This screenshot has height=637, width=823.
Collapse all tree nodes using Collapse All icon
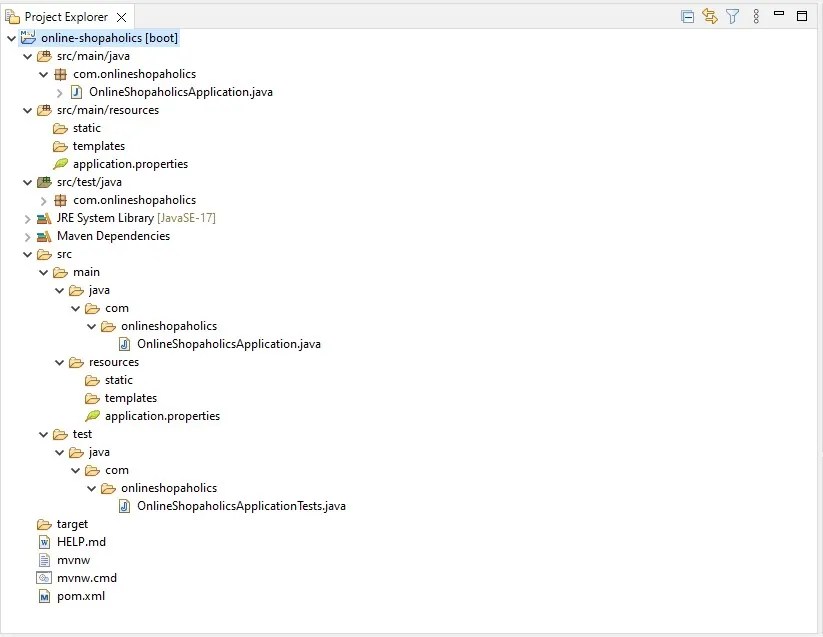tap(686, 16)
